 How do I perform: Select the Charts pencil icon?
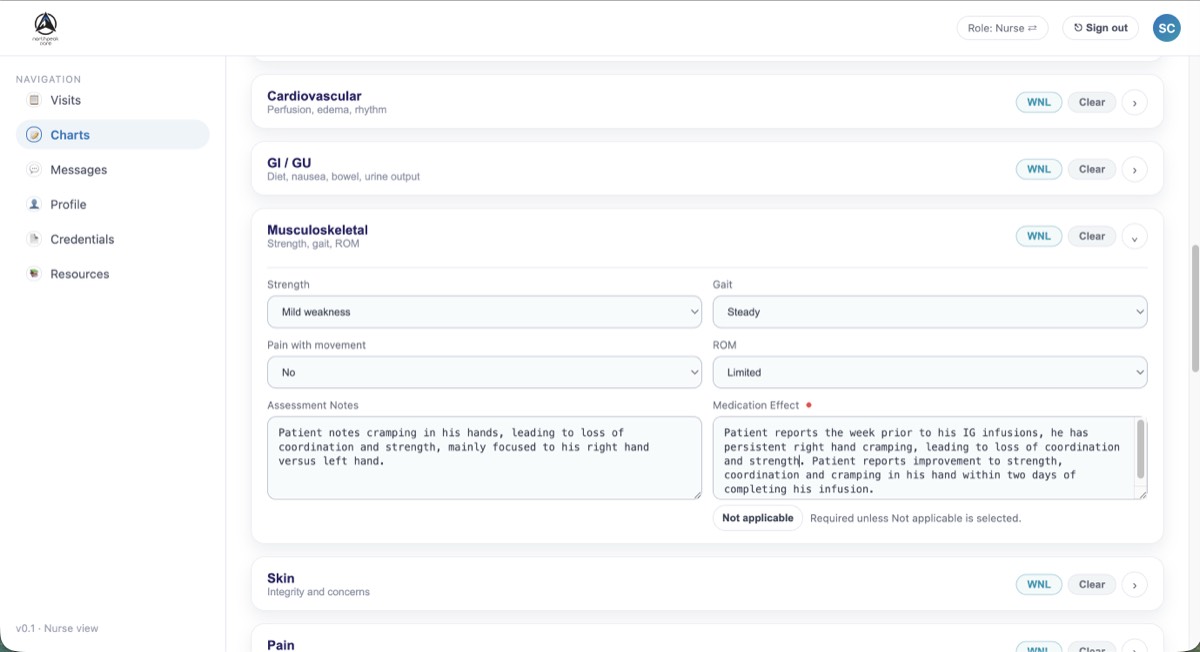(34, 134)
